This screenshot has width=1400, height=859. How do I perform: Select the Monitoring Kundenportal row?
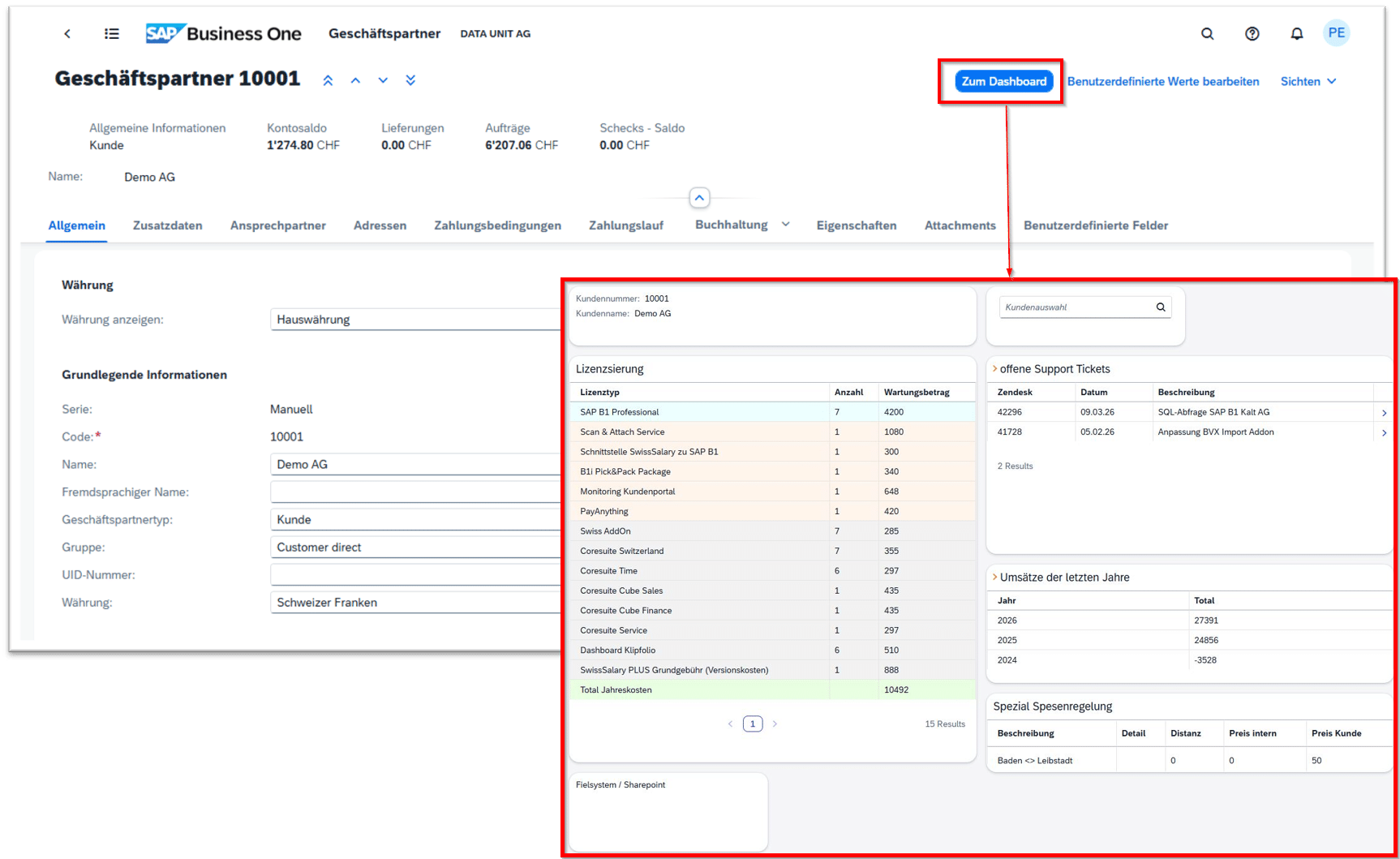coord(773,492)
